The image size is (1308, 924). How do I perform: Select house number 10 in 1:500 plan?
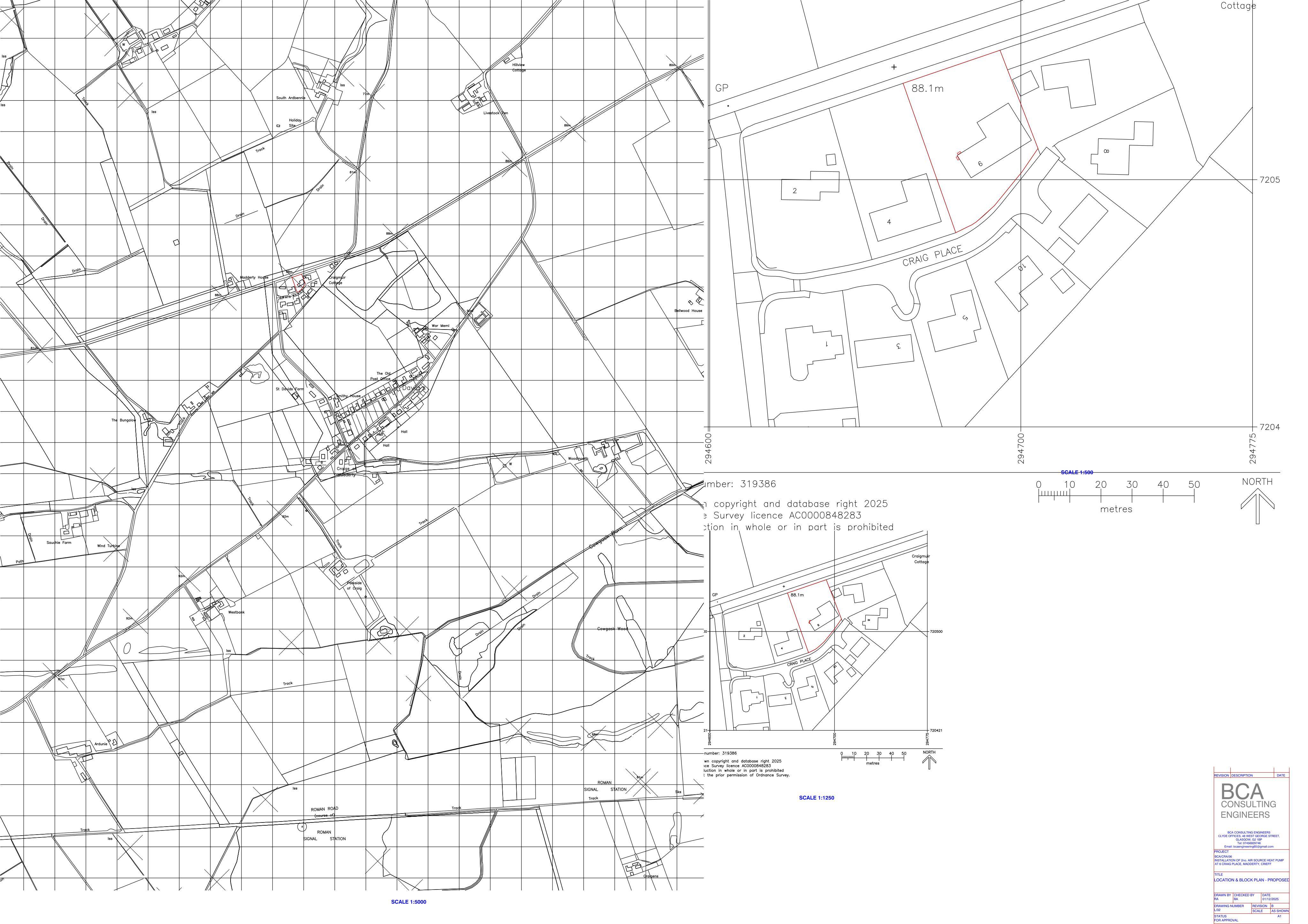pos(1022,267)
